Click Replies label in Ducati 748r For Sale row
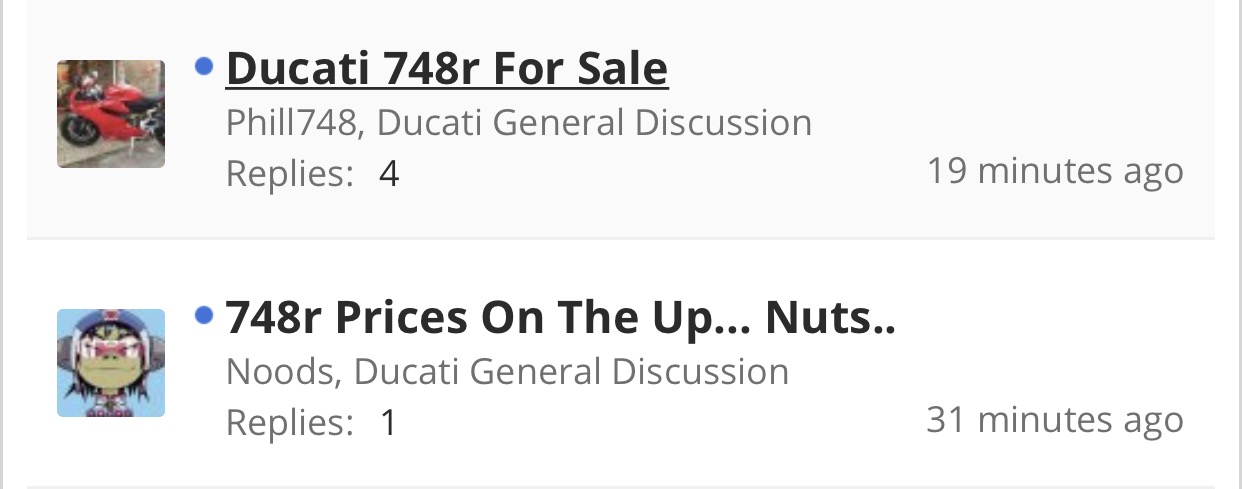The width and height of the screenshot is (1242, 489). pyautogui.click(x=290, y=175)
